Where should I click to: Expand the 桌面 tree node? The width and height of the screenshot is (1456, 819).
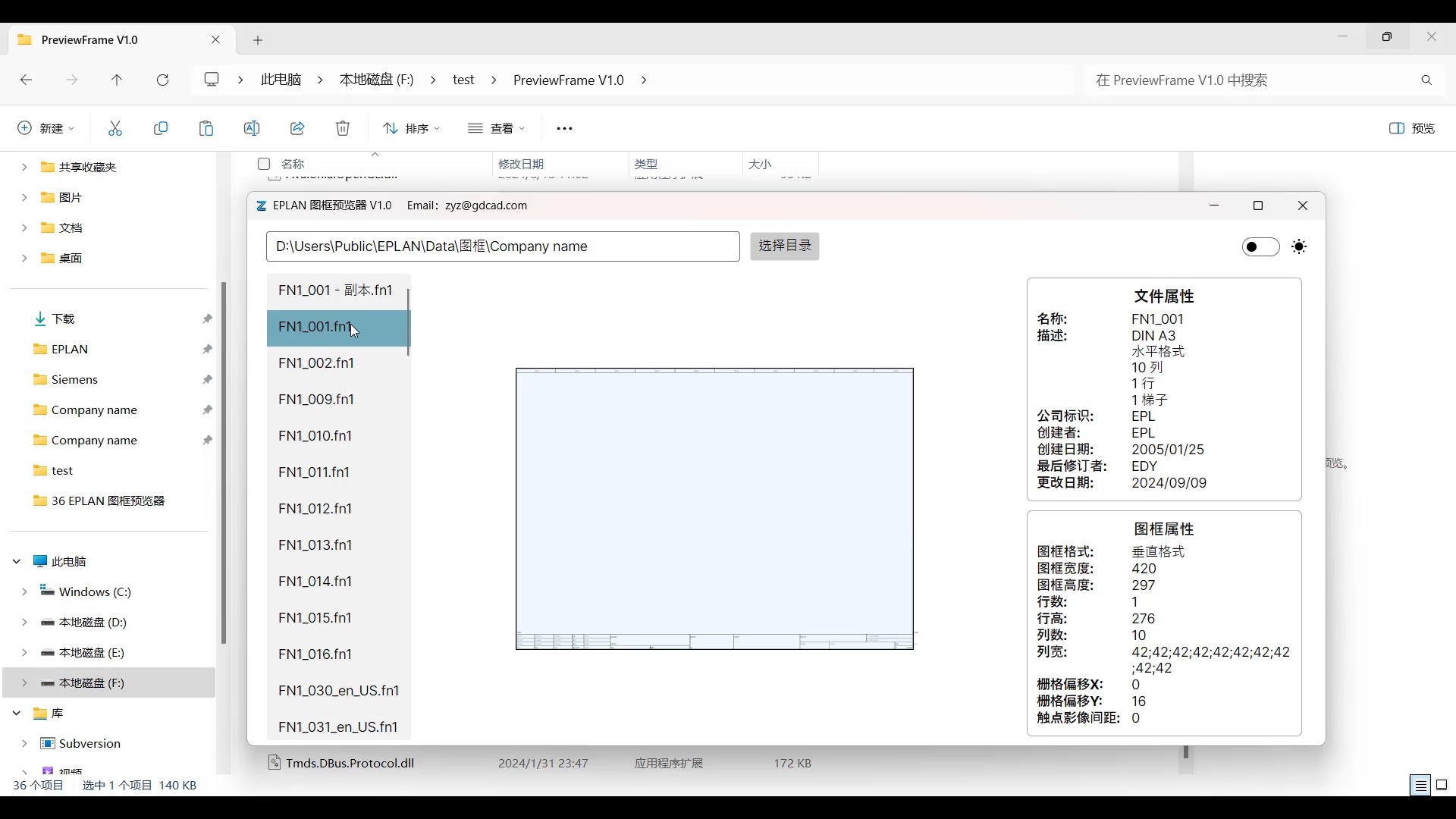click(x=24, y=258)
